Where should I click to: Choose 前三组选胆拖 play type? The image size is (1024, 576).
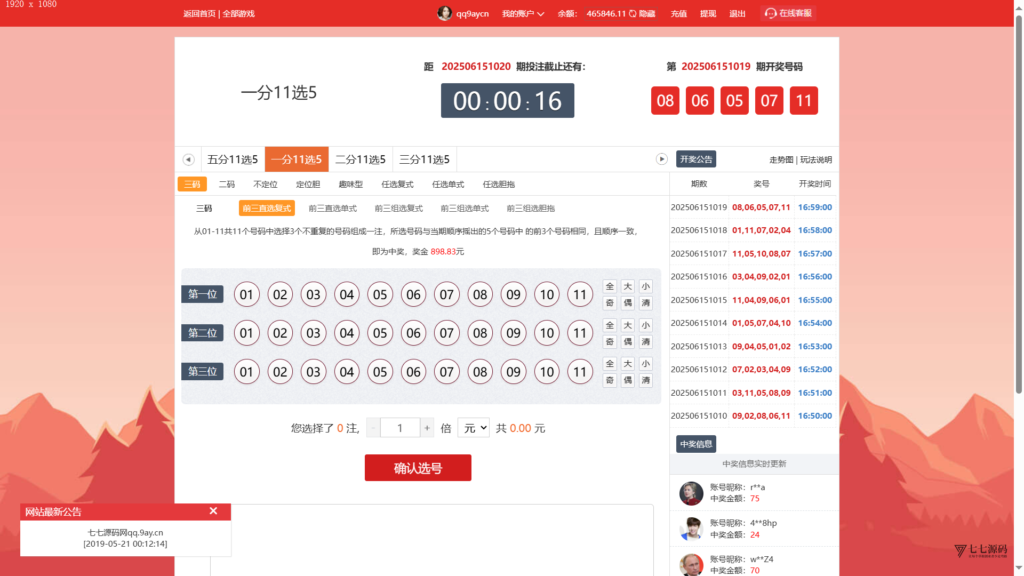pos(530,208)
